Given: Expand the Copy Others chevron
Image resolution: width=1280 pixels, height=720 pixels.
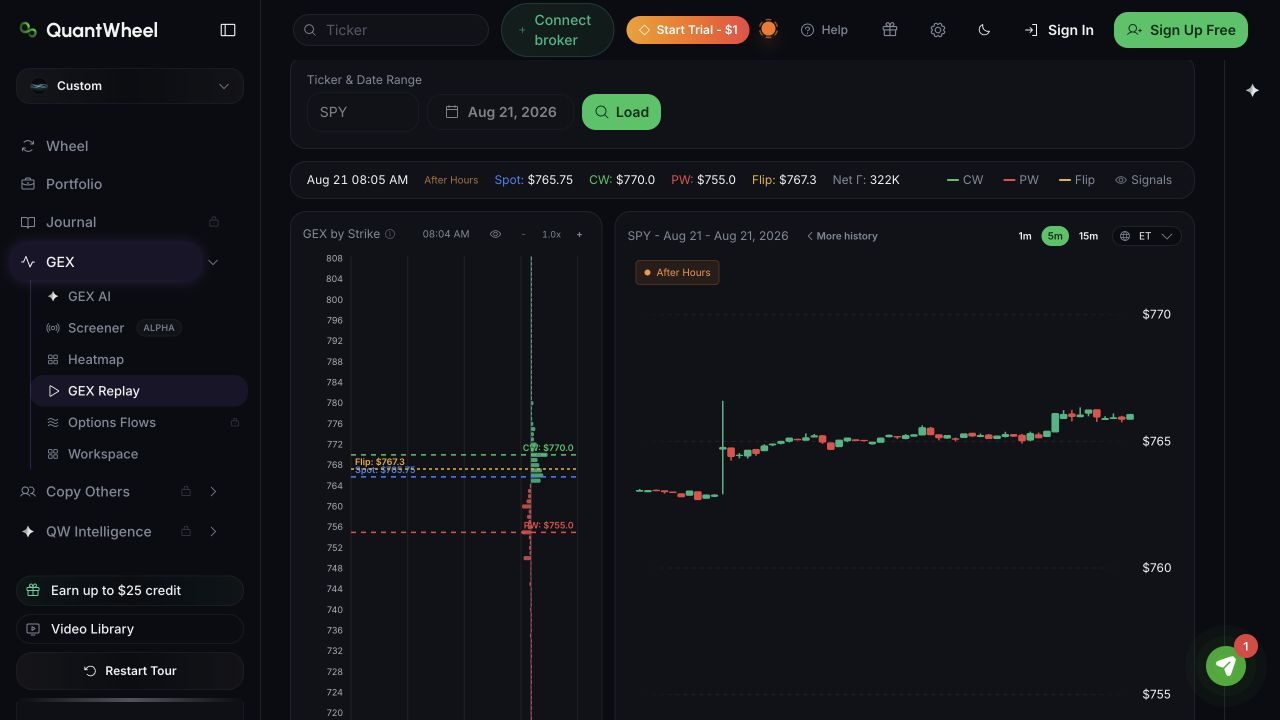Looking at the screenshot, I should pos(213,491).
